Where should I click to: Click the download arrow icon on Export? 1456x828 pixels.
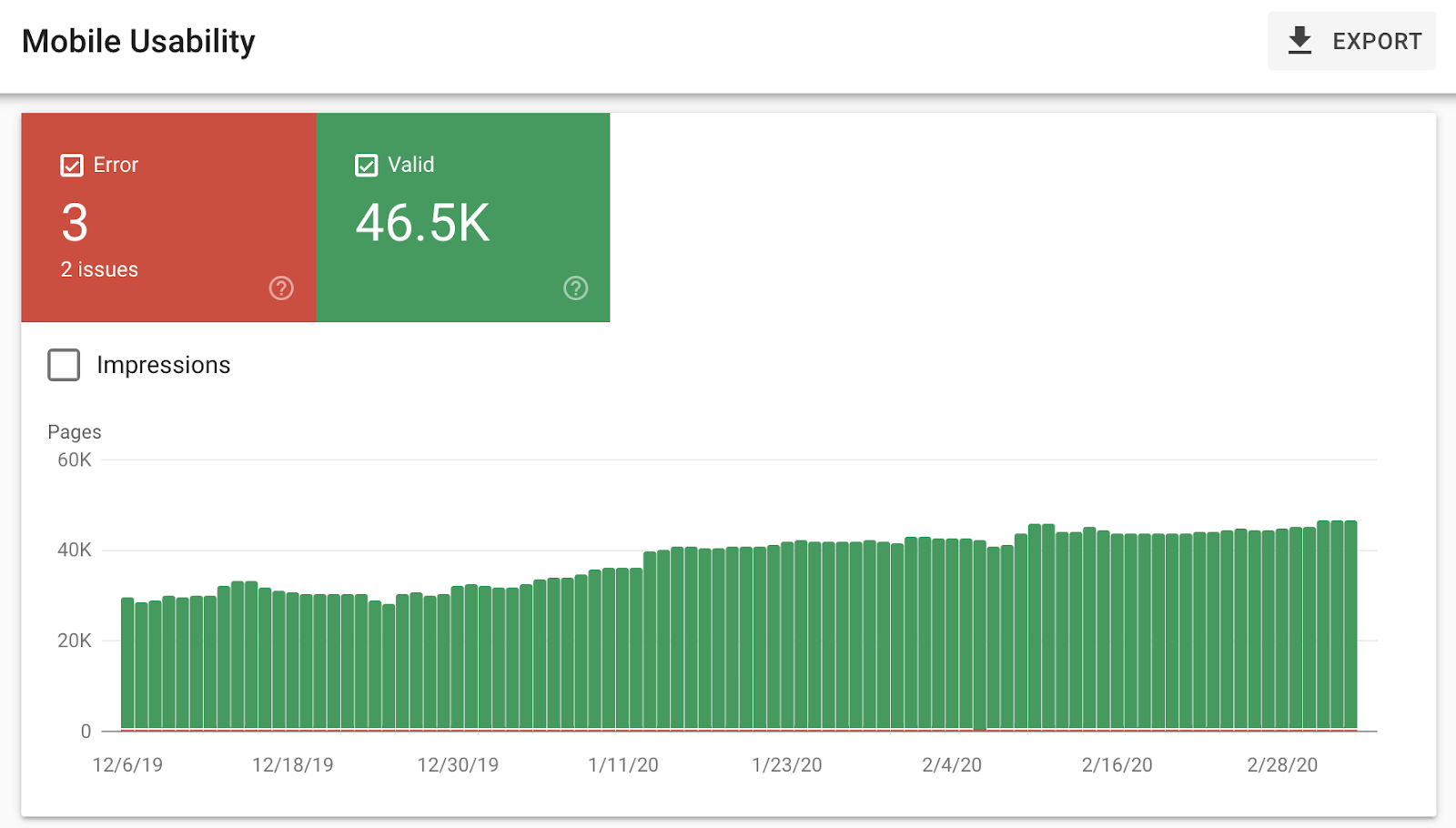(1299, 40)
